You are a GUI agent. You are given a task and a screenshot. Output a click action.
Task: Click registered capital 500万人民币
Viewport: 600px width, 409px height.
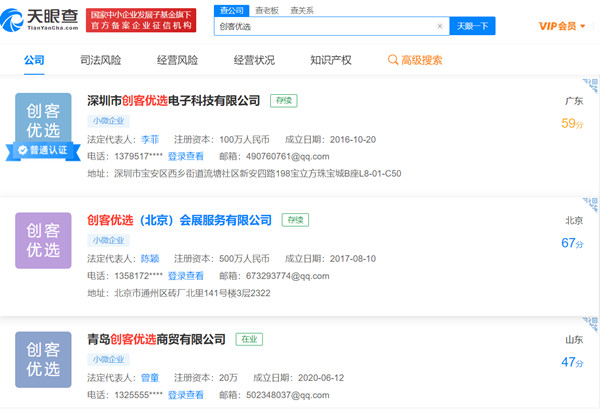(244, 259)
